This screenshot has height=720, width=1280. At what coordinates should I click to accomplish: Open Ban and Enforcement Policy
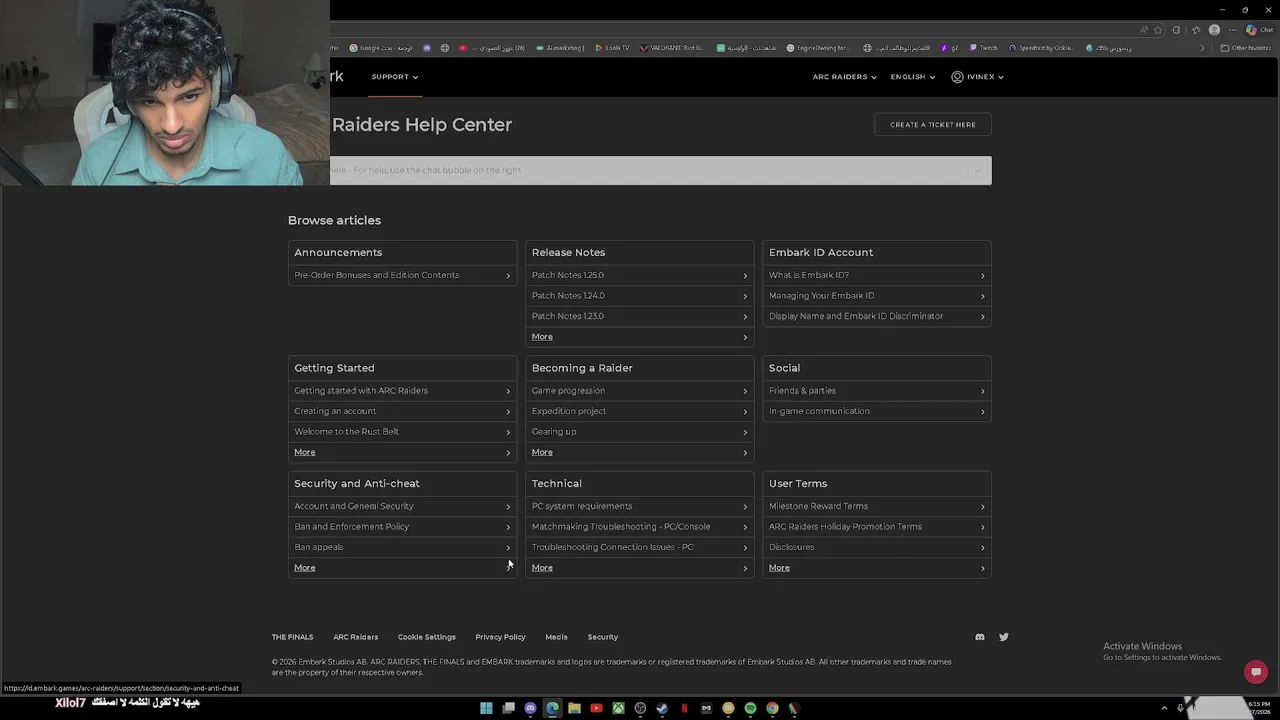[403, 527]
